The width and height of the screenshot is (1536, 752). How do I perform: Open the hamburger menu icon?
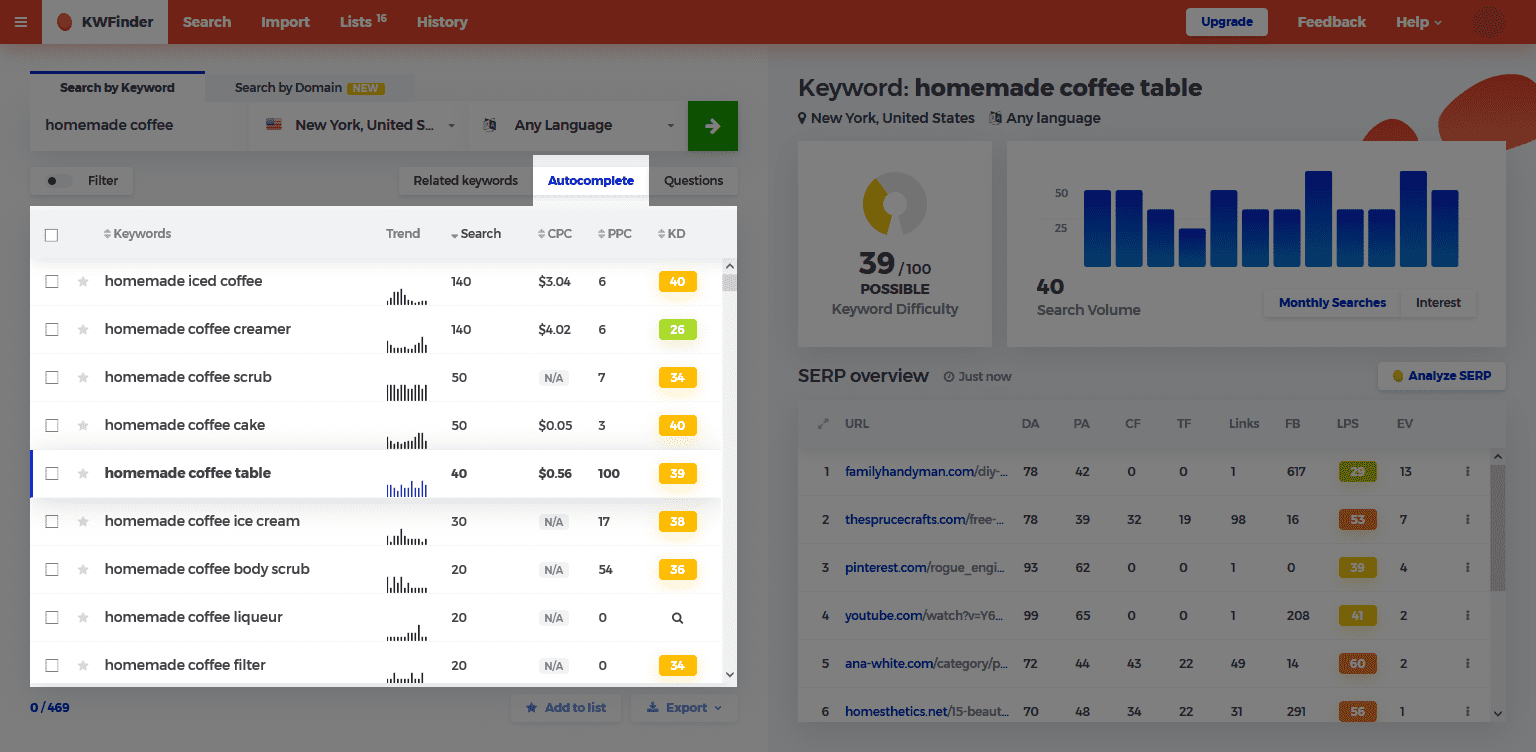pyautogui.click(x=21, y=22)
